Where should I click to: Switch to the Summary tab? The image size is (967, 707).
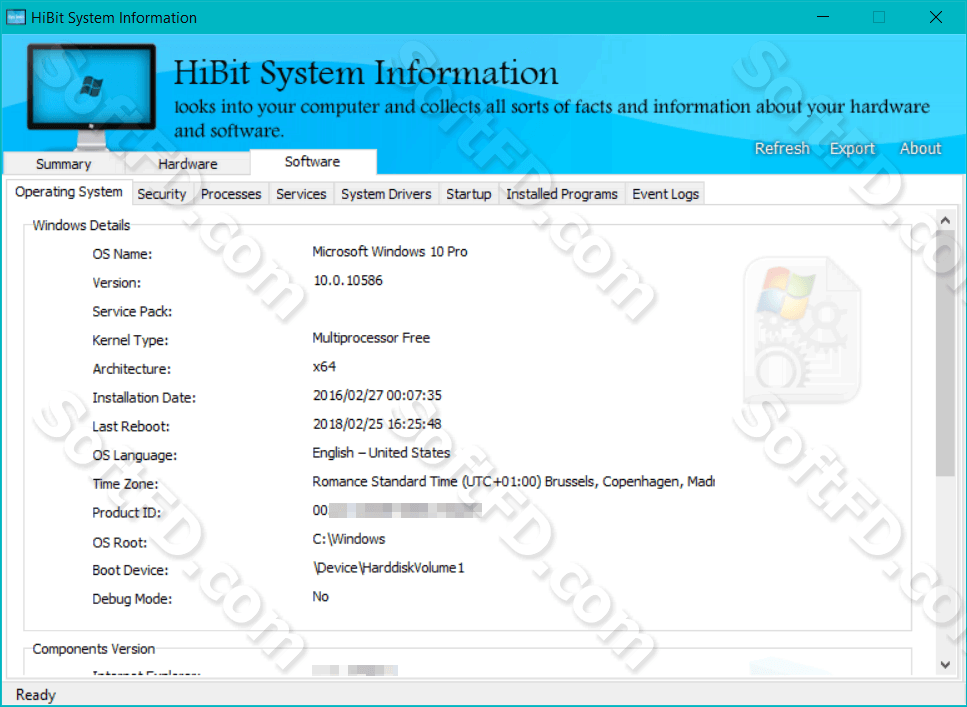pos(64,164)
